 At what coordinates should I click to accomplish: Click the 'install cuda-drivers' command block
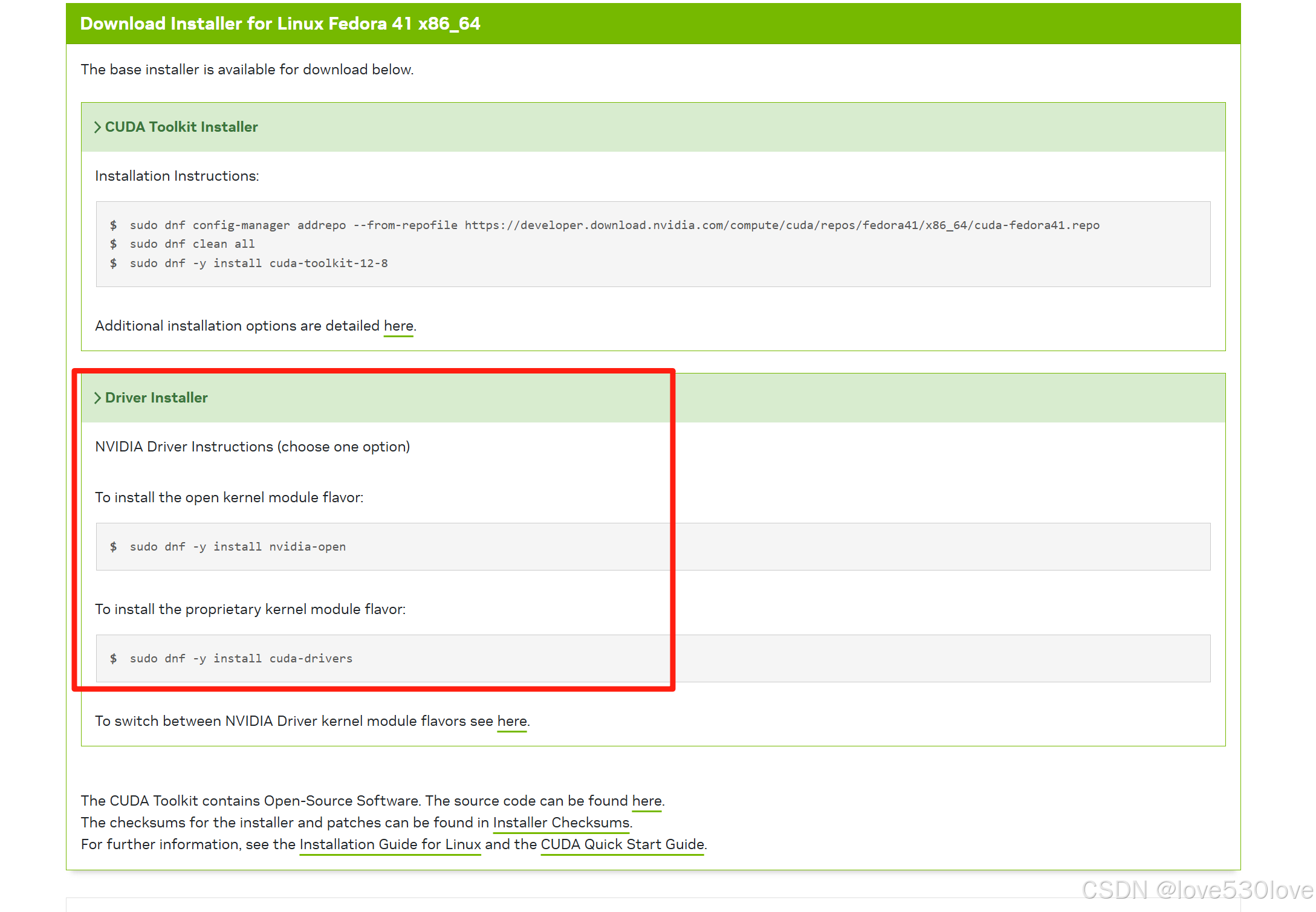(x=241, y=659)
